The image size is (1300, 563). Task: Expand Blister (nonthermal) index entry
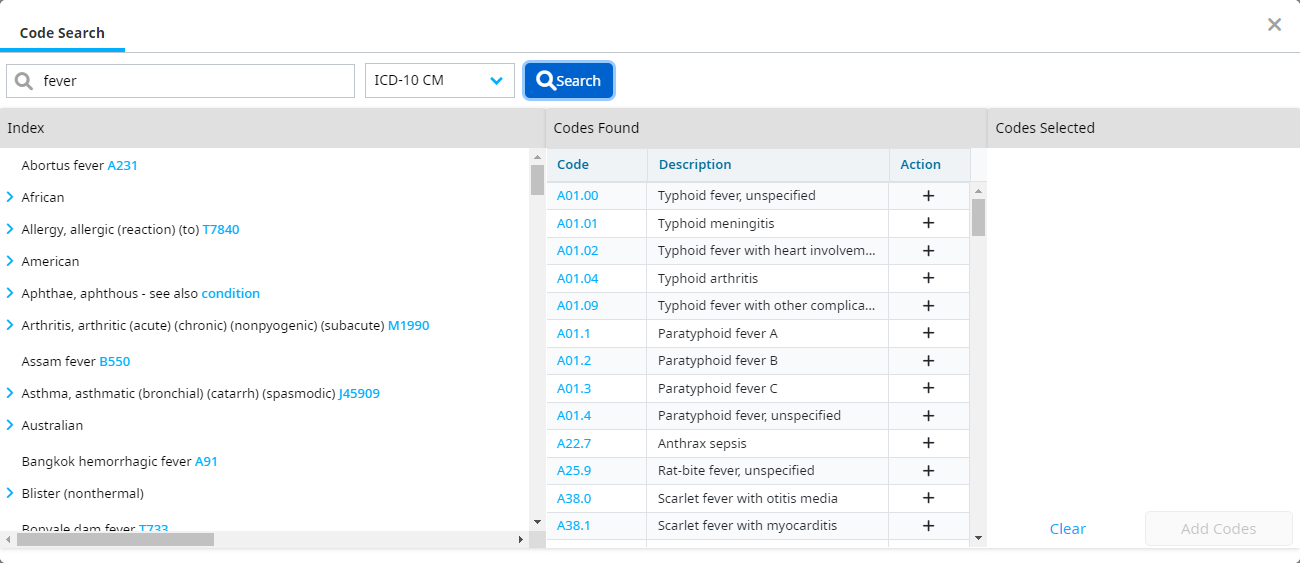click(10, 493)
